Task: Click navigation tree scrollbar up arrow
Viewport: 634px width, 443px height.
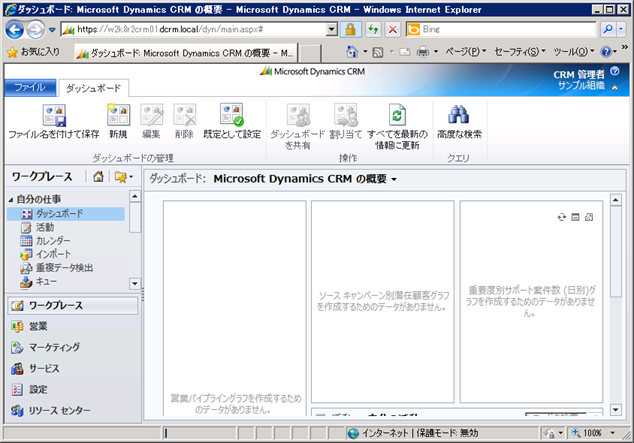Action: (135, 196)
